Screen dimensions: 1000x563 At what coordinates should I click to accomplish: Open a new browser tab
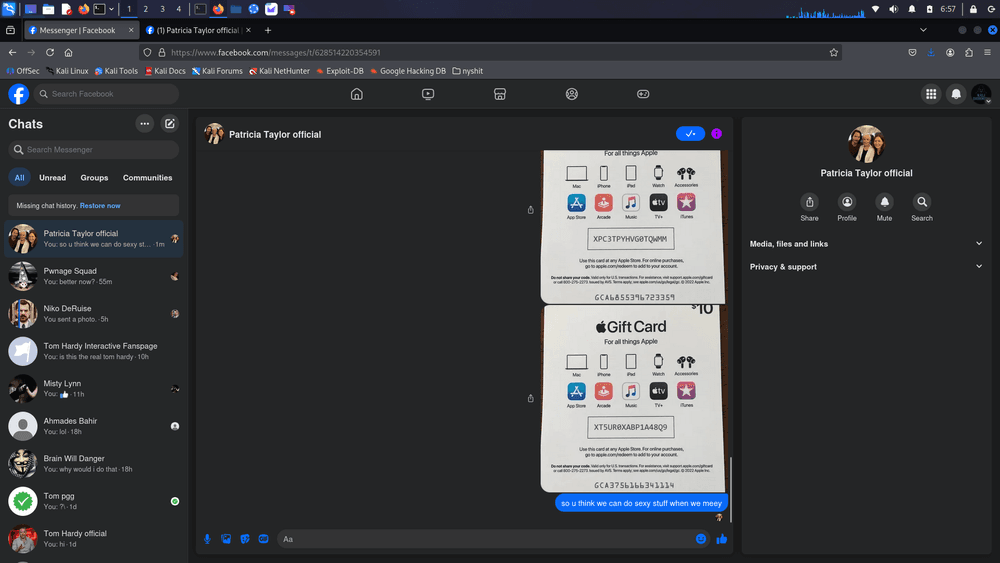pos(268,30)
